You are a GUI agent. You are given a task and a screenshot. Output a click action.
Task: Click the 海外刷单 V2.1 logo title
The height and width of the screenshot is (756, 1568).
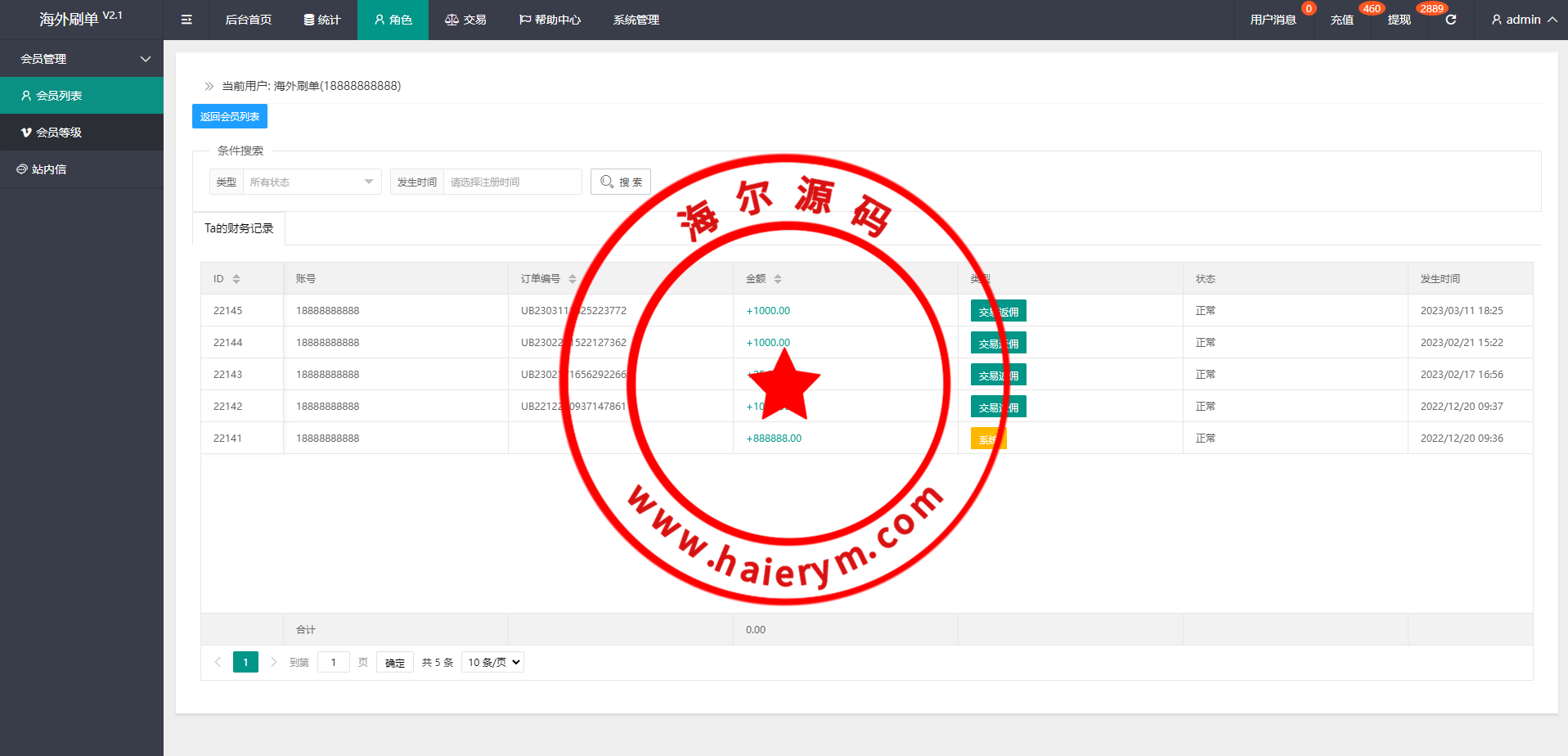[x=81, y=18]
